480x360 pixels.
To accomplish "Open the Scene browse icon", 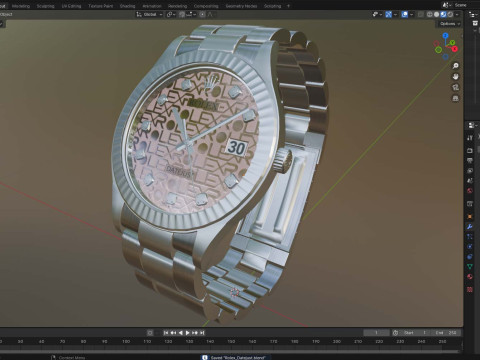I will [x=447, y=5].
